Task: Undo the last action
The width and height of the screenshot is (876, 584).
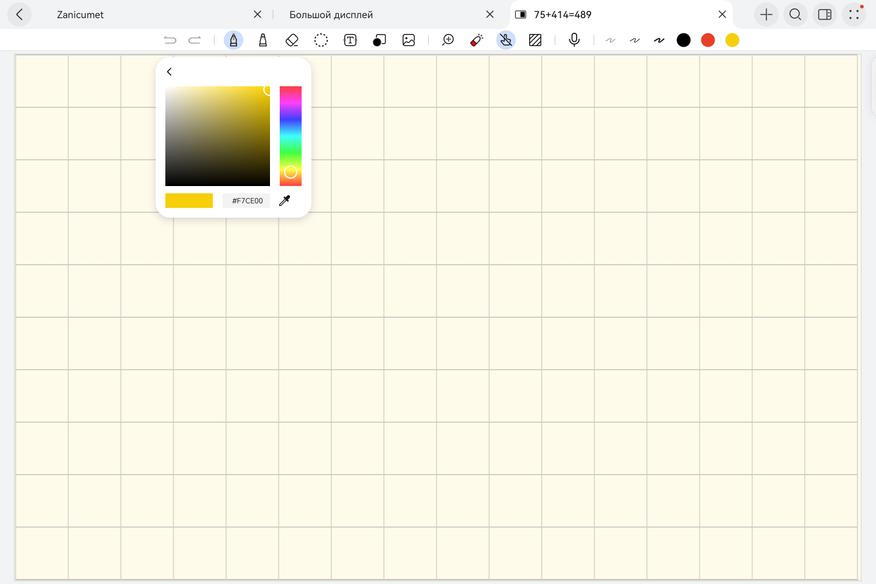Action: point(170,40)
